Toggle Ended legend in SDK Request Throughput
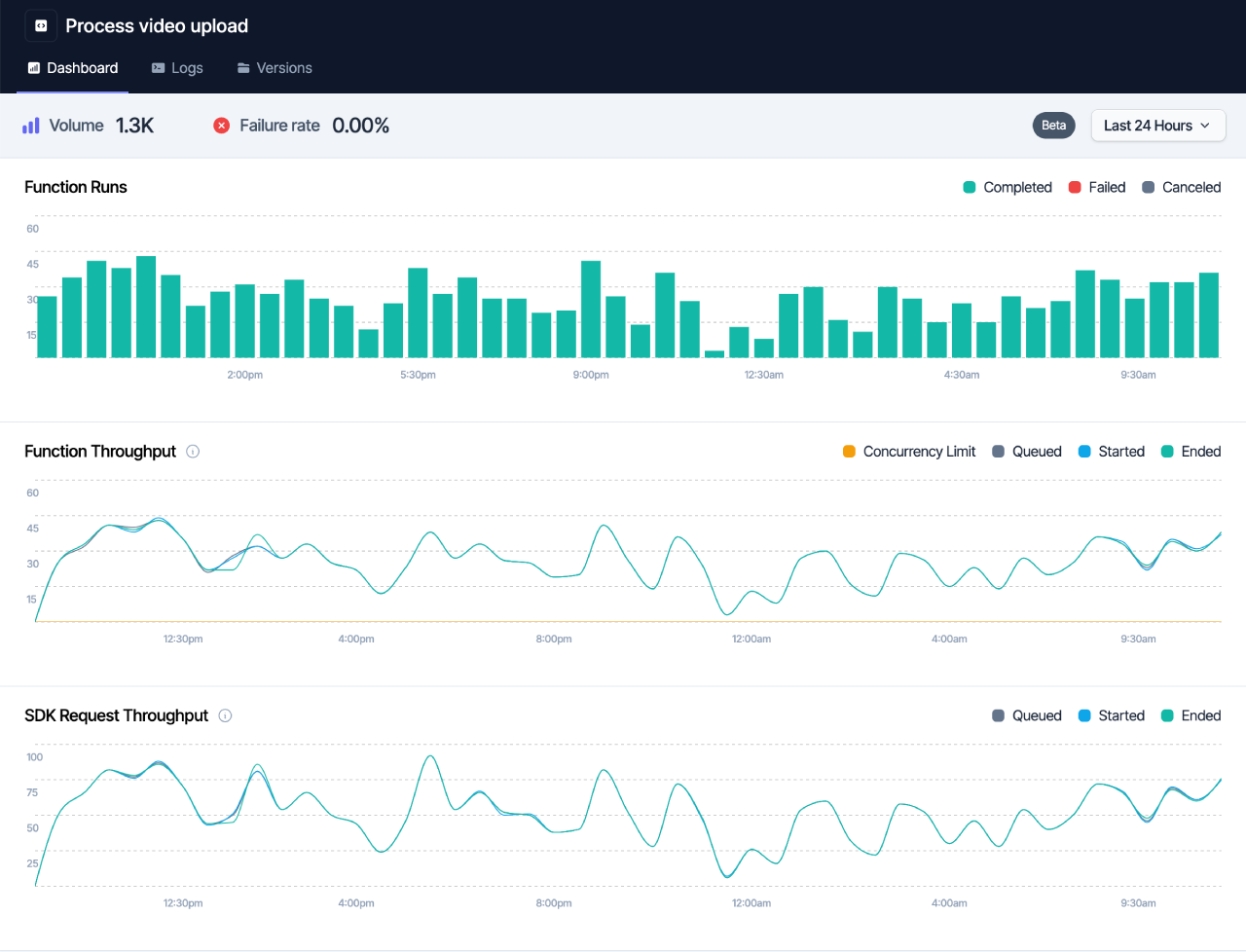This screenshot has width=1246, height=952. tap(1191, 715)
